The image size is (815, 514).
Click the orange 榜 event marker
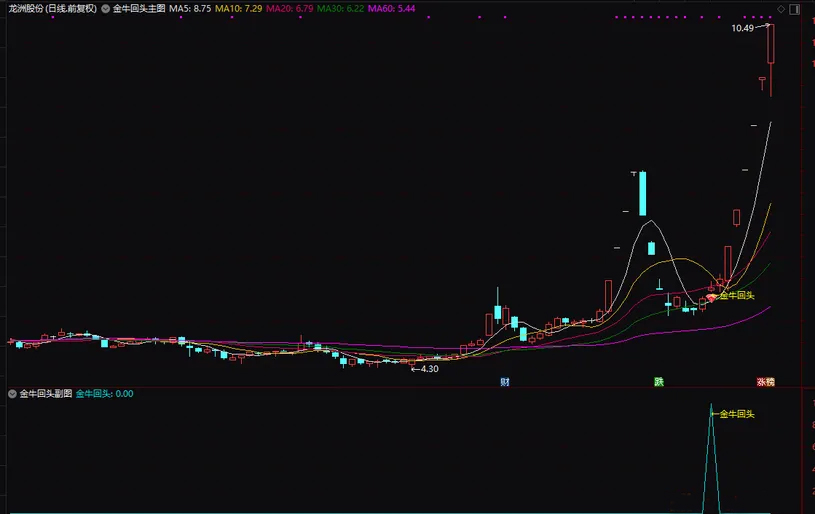770,382
